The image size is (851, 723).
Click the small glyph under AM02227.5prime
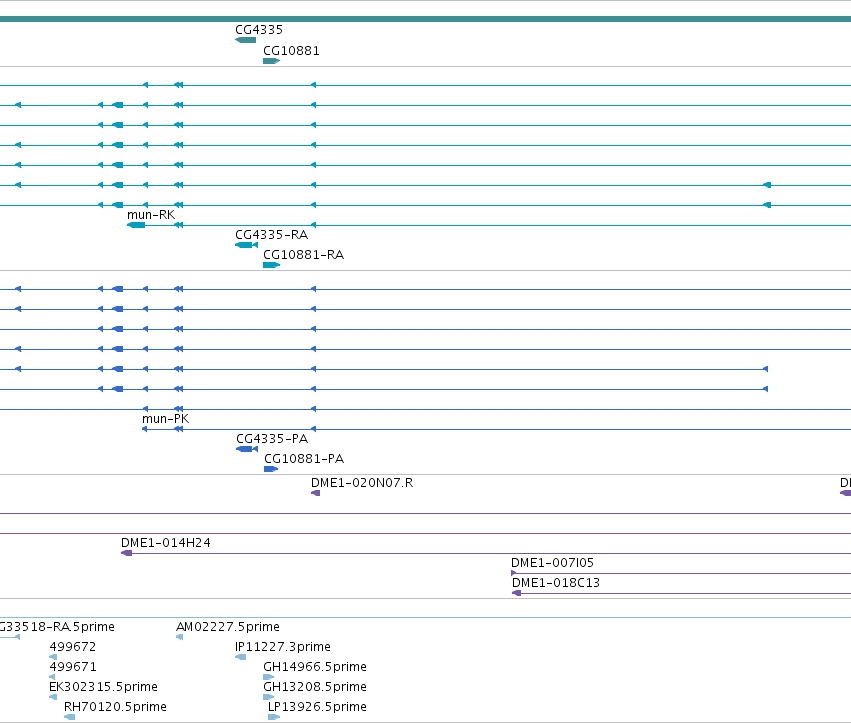pos(180,637)
